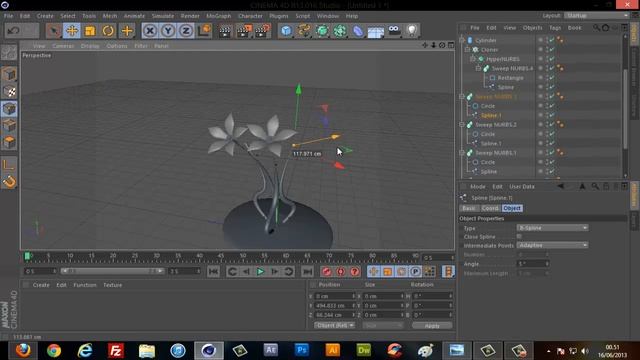This screenshot has height=360, width=640.
Task: Open the Simulate menu
Action: [x=162, y=16]
